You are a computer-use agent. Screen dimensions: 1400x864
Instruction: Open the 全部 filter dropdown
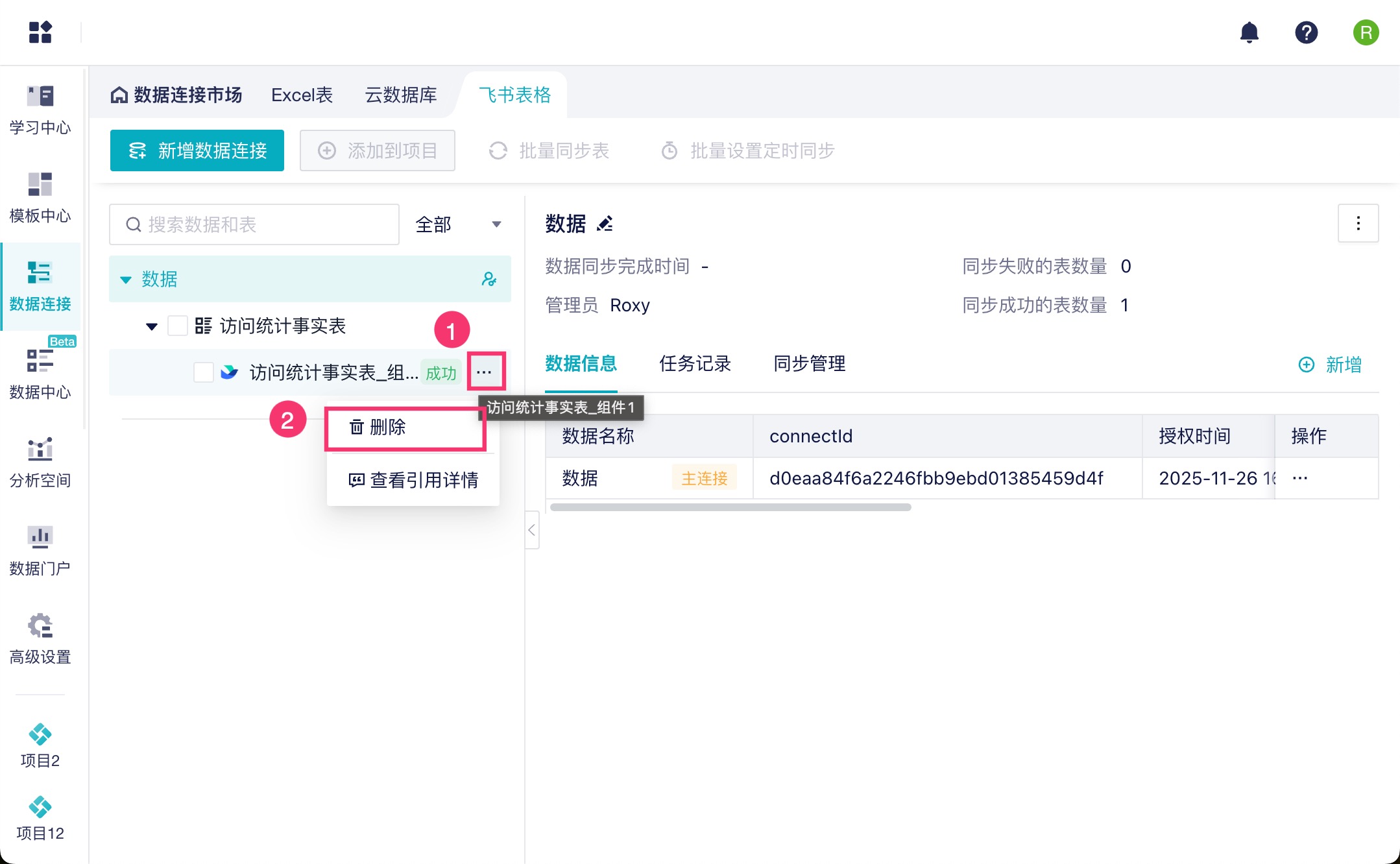coord(458,224)
